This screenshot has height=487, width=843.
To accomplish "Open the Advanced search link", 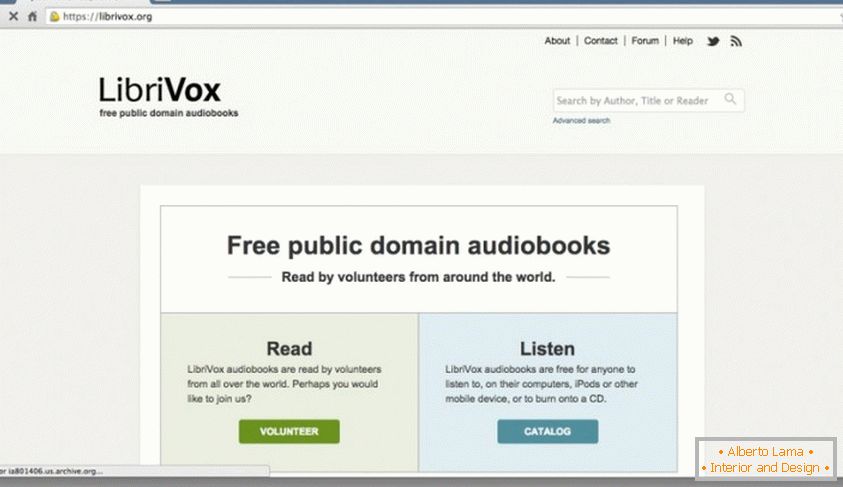I will [x=581, y=120].
